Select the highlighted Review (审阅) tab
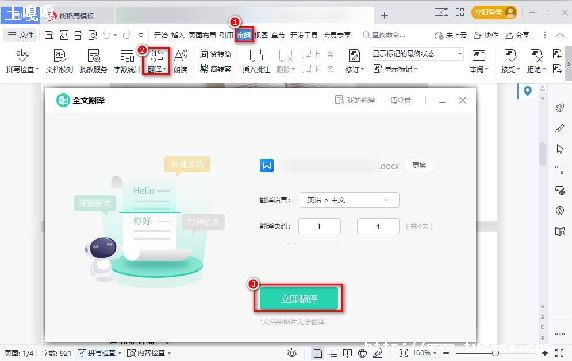Screen dimensions: 572x361 (x=244, y=35)
